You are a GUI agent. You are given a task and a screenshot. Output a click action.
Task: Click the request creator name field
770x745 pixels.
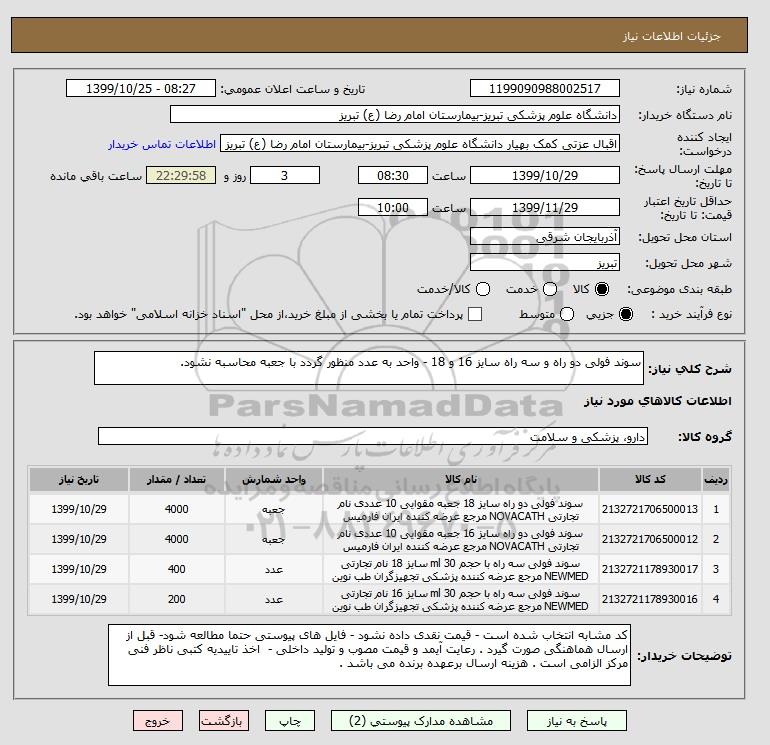420,144
